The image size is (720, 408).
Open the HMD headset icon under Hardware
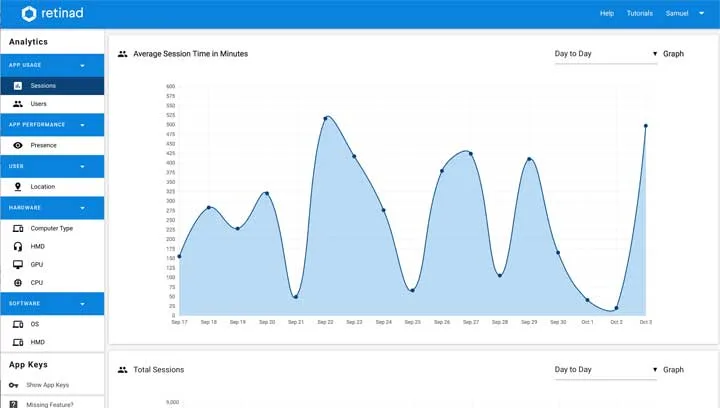click(18, 246)
